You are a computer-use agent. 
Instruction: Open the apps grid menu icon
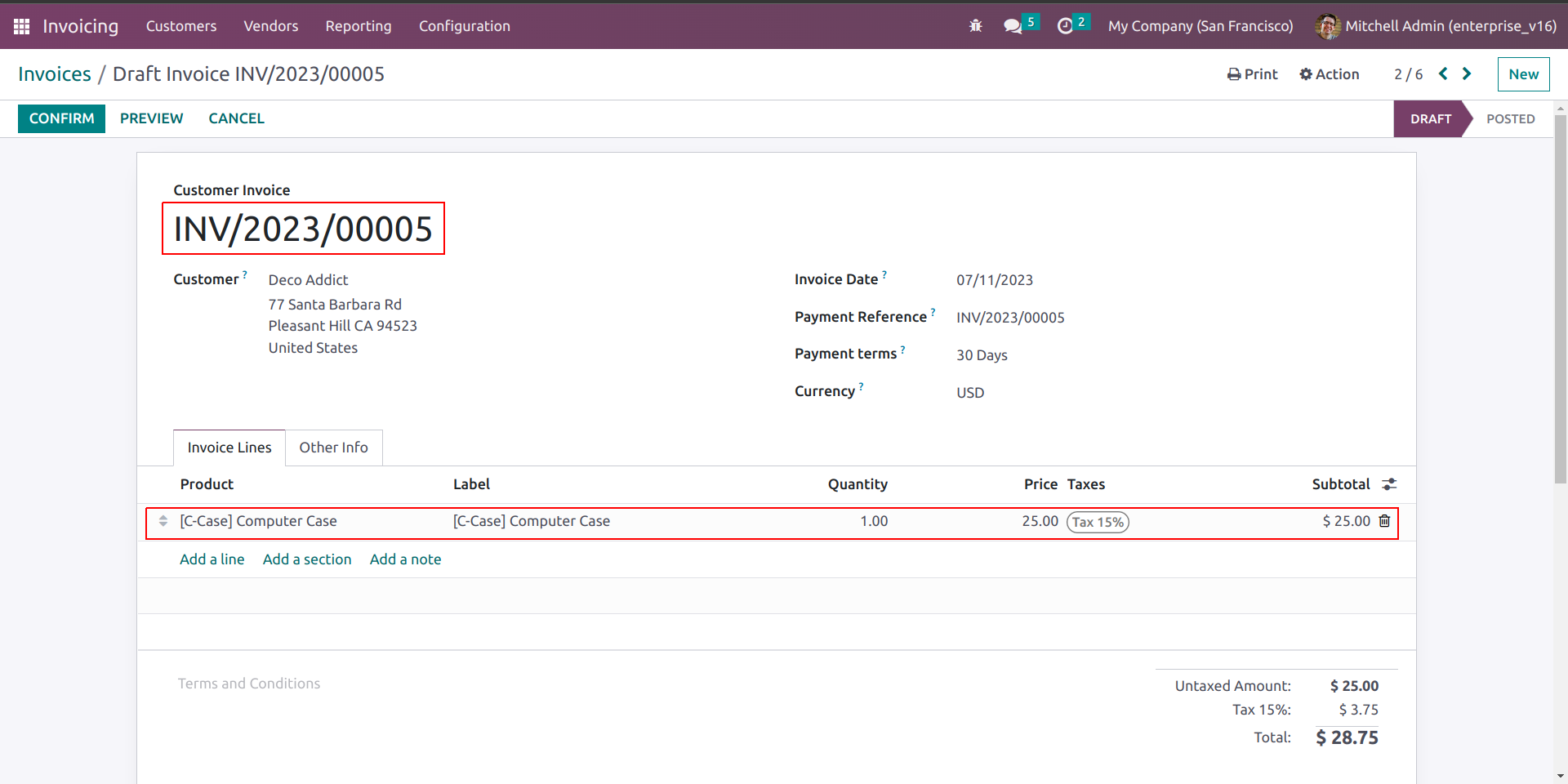(x=21, y=26)
